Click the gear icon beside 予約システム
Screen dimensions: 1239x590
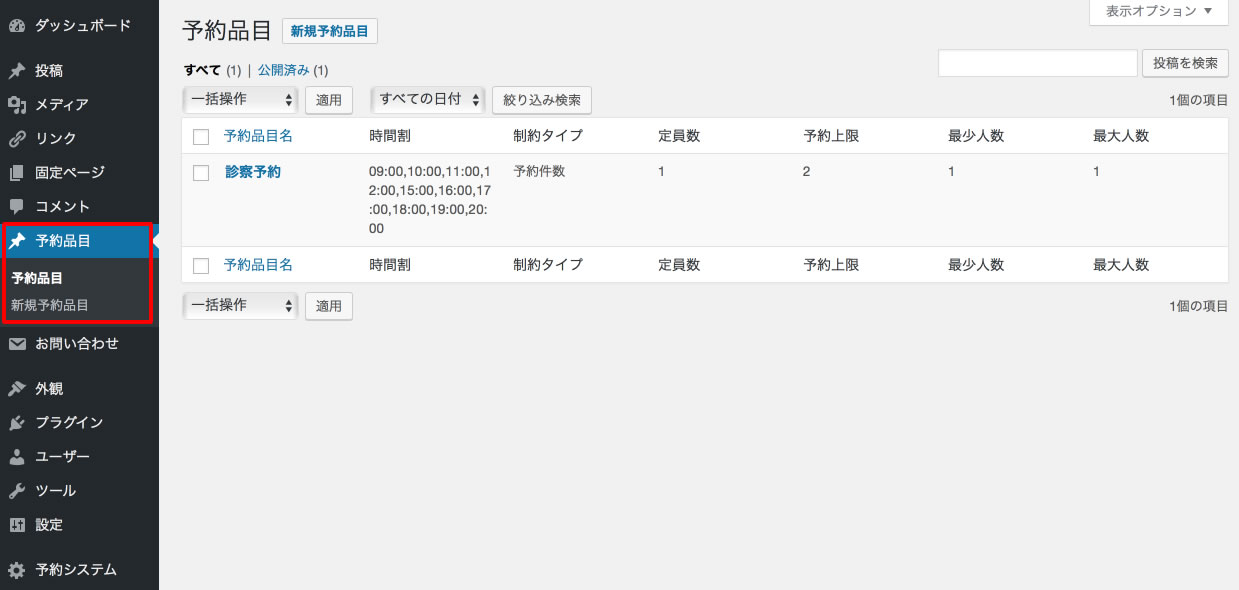[x=17, y=570]
